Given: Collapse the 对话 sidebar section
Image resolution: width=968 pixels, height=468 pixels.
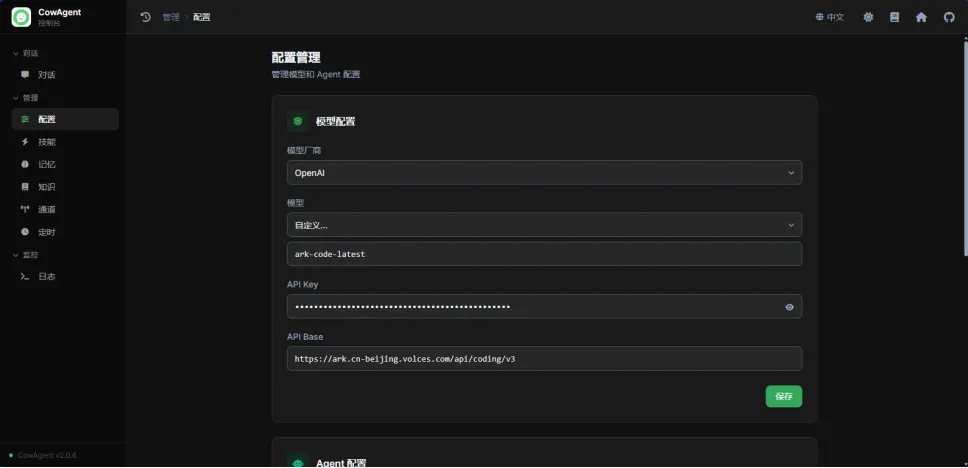Looking at the screenshot, I should coord(25,53).
